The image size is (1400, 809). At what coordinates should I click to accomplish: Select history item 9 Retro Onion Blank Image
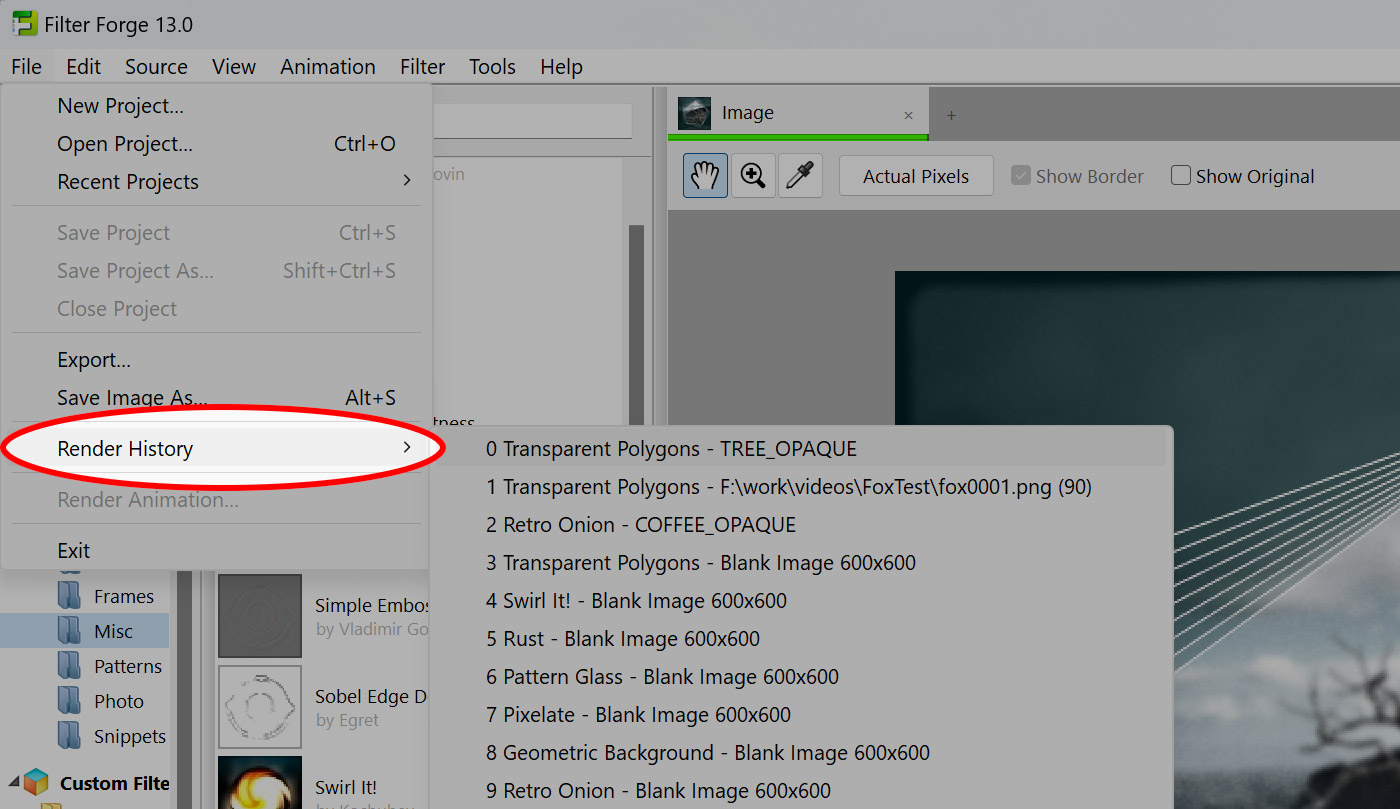[800, 791]
